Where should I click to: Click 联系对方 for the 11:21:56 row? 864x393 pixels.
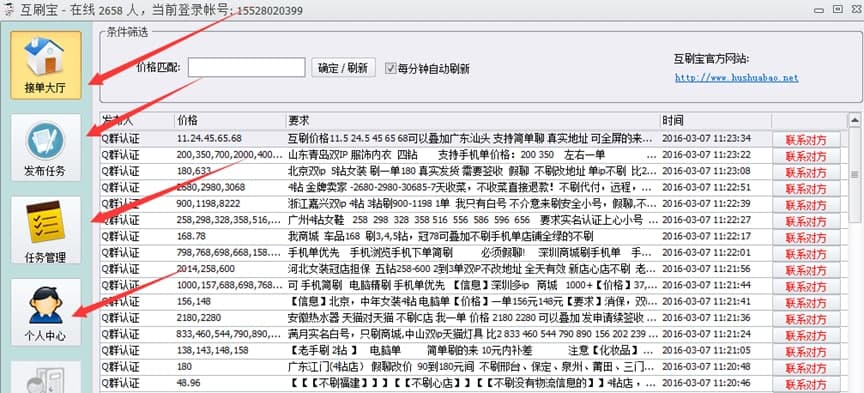(x=806, y=270)
